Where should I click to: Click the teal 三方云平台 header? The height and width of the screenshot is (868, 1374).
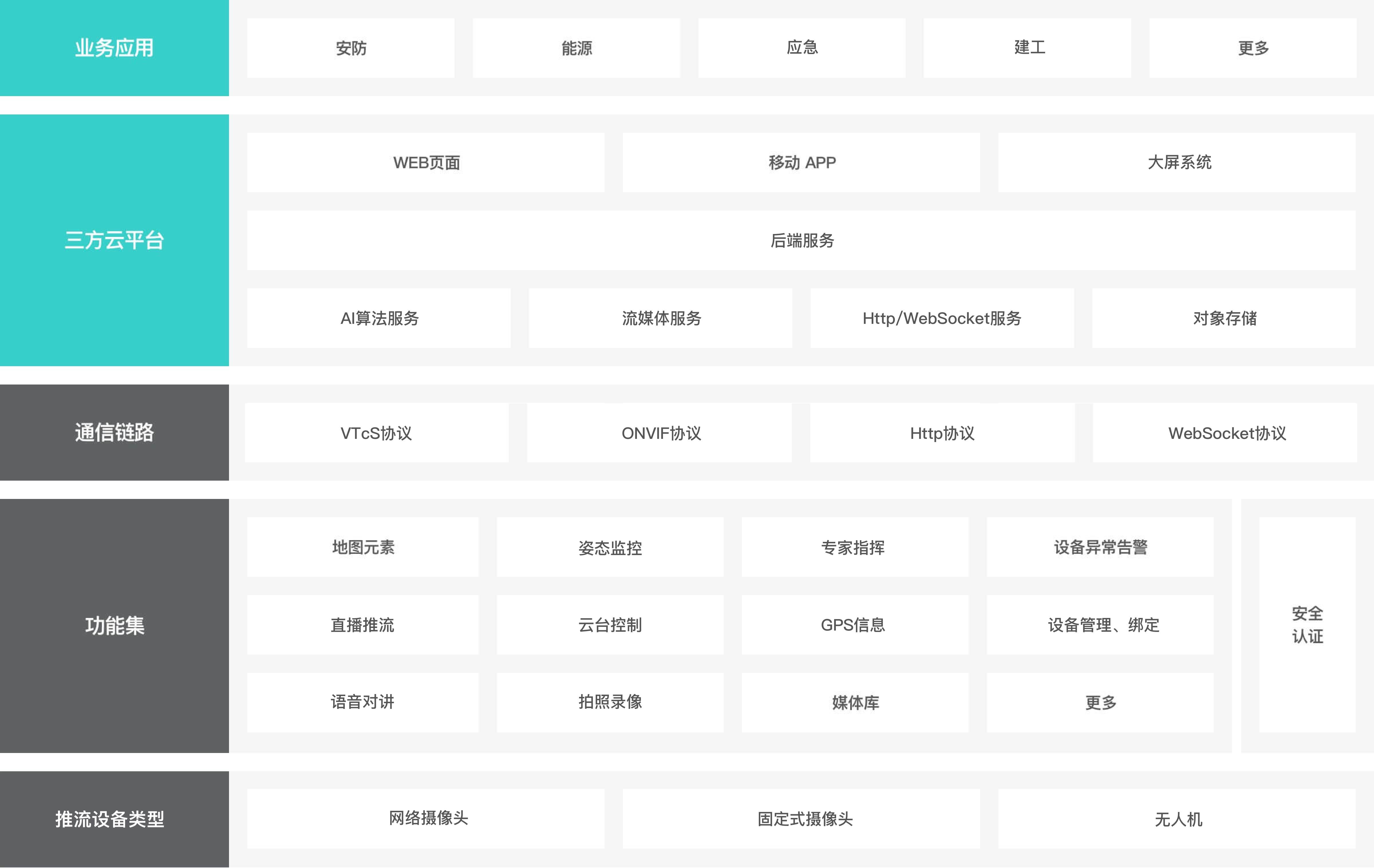(x=114, y=240)
